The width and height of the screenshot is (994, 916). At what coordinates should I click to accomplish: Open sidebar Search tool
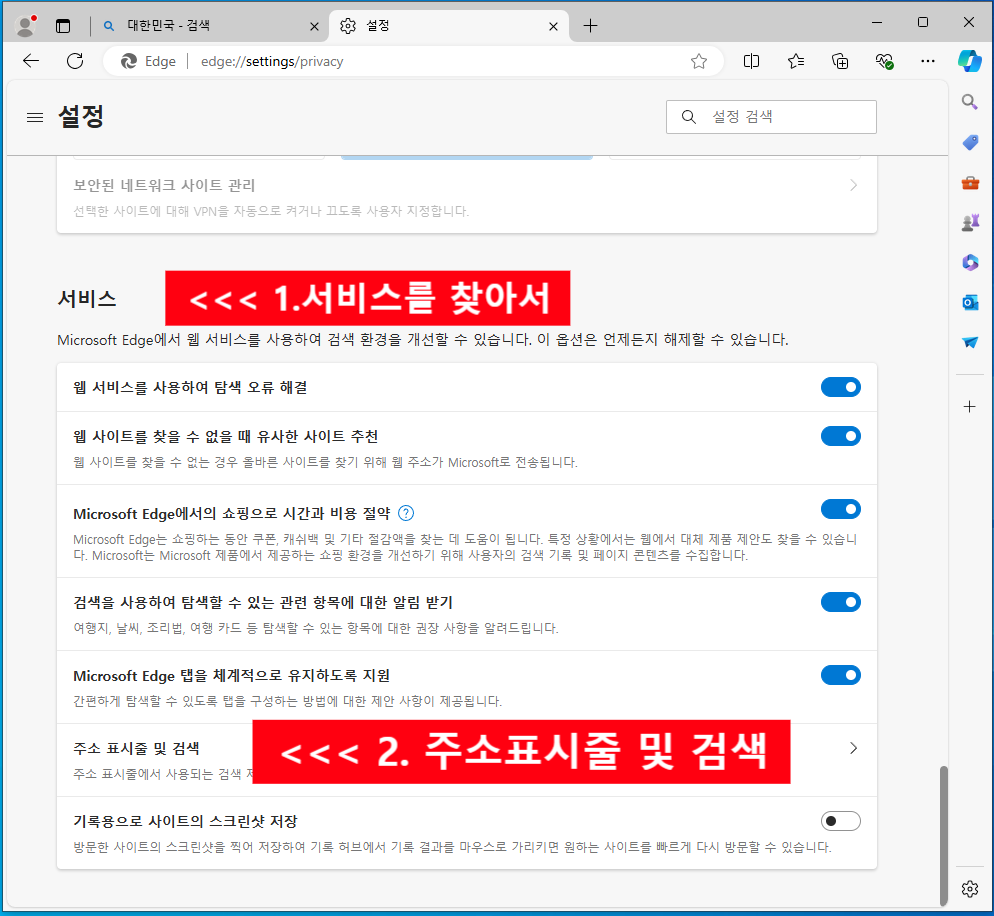coord(969,101)
